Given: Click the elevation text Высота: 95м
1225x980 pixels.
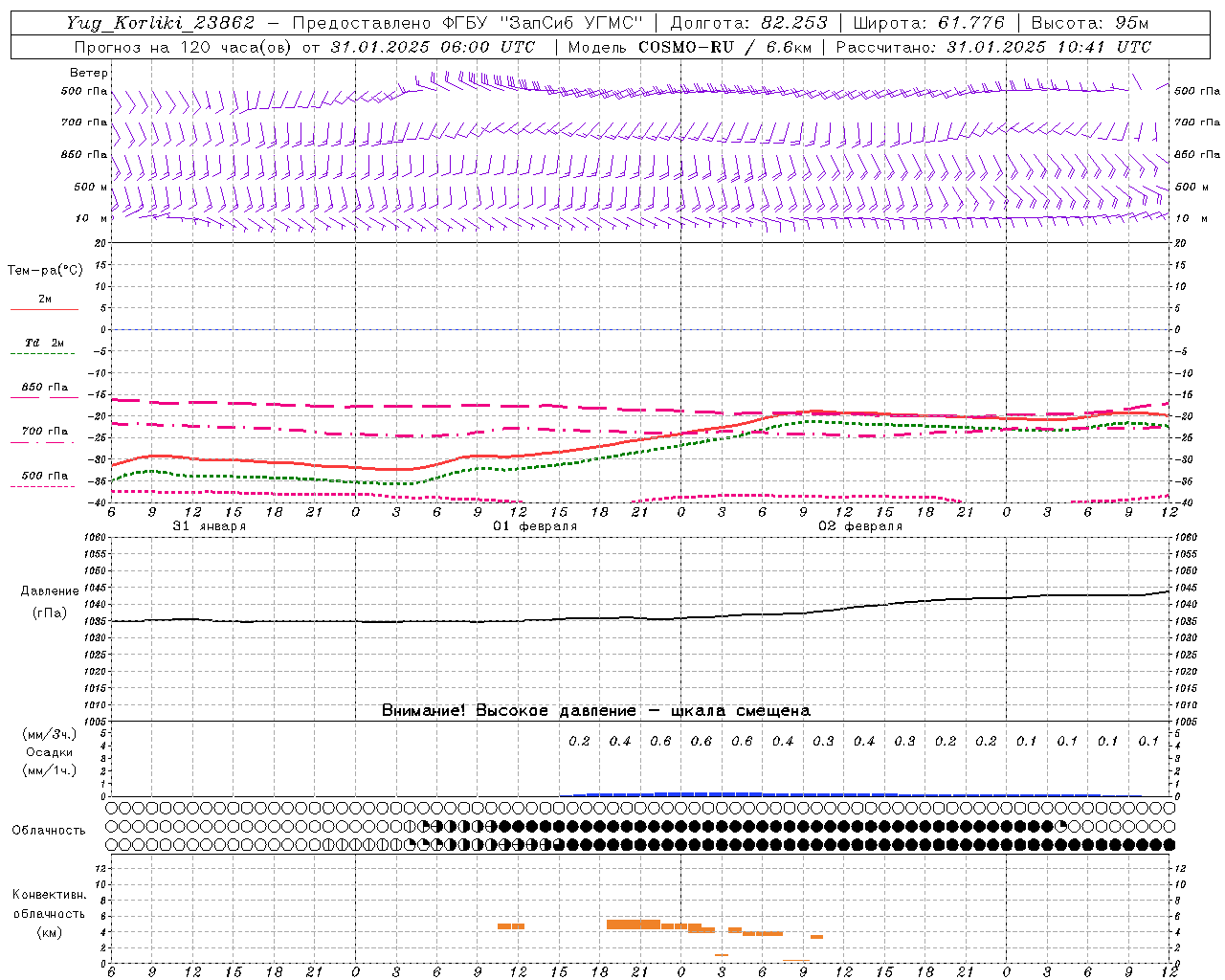Looking at the screenshot, I should point(1089,23).
